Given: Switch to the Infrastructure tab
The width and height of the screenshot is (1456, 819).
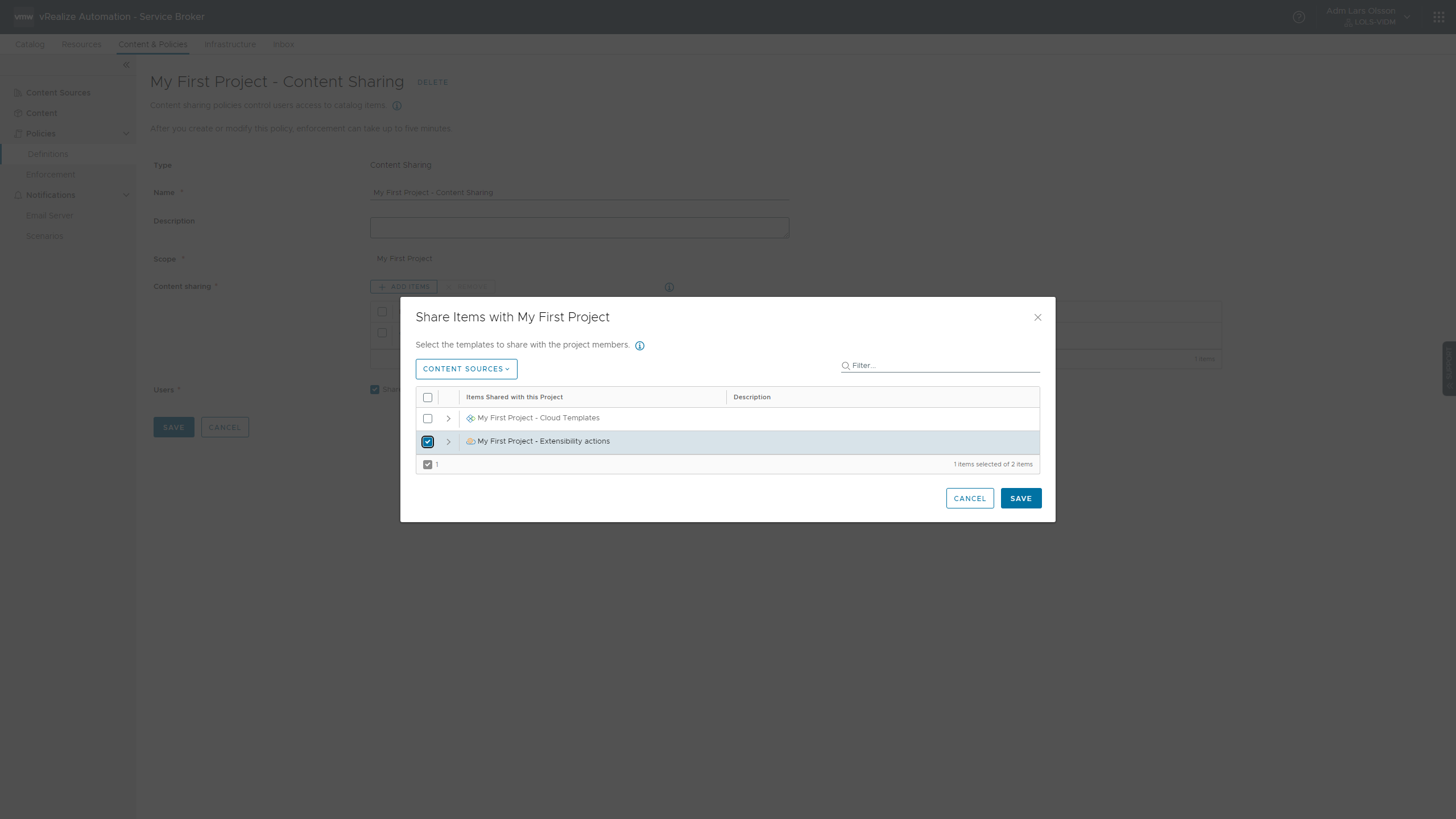Looking at the screenshot, I should (230, 44).
